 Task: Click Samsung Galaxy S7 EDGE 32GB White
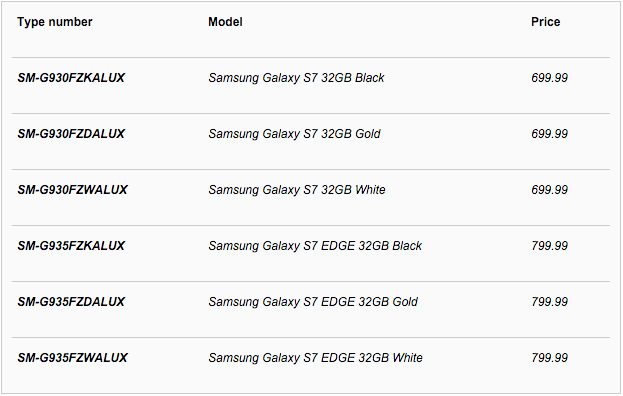[x=315, y=358]
